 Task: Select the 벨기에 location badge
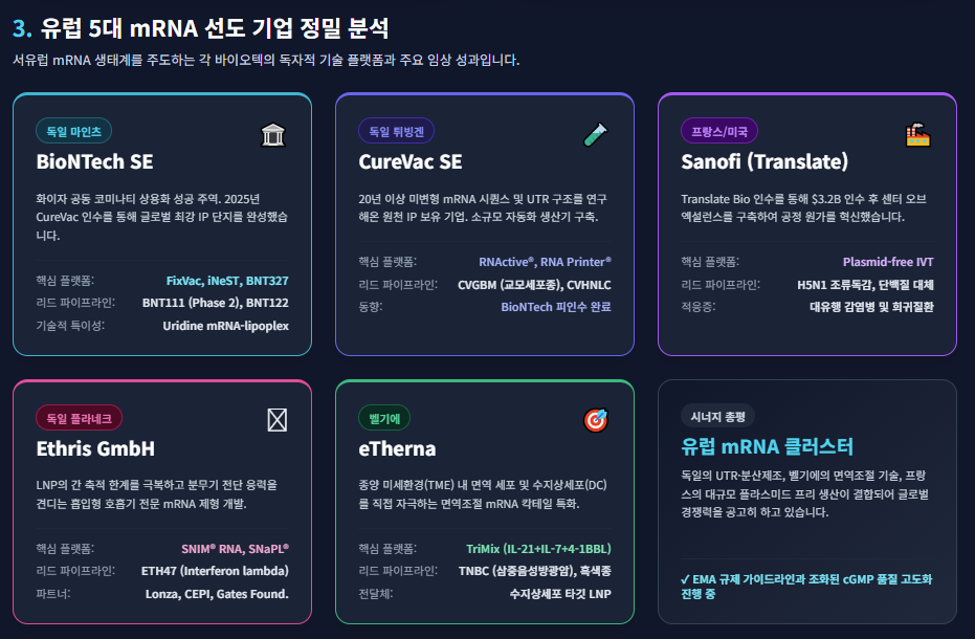click(384, 418)
